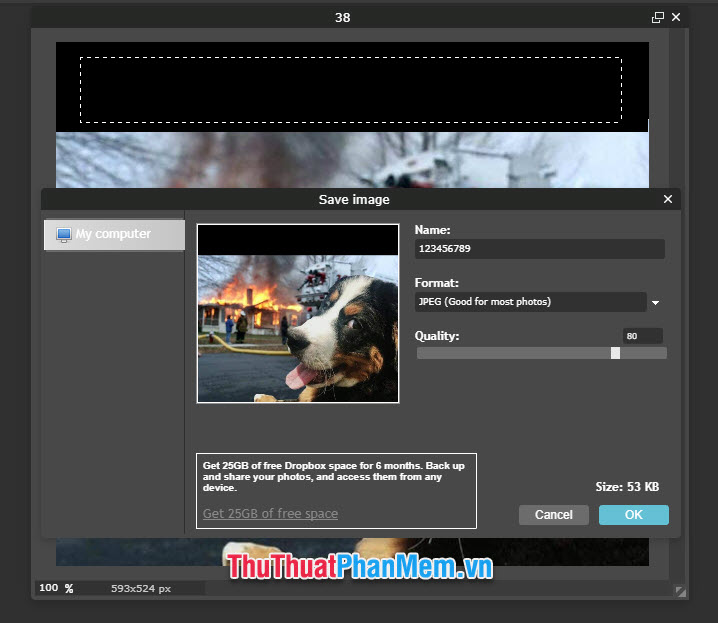Click the Quality value box showing 80
This screenshot has height=623, width=718.
[x=642, y=336]
